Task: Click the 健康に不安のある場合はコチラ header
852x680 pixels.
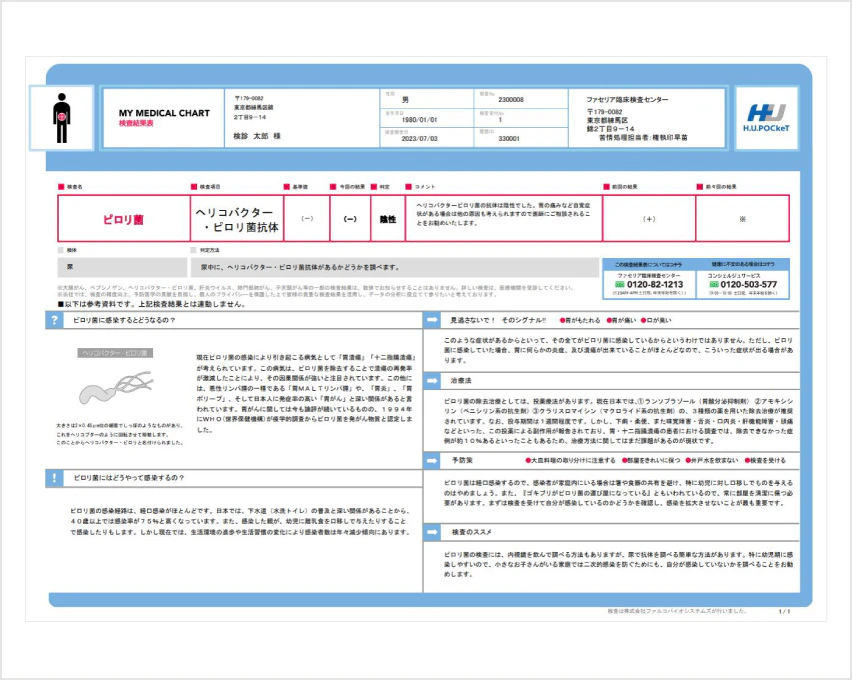Action: pos(743,264)
